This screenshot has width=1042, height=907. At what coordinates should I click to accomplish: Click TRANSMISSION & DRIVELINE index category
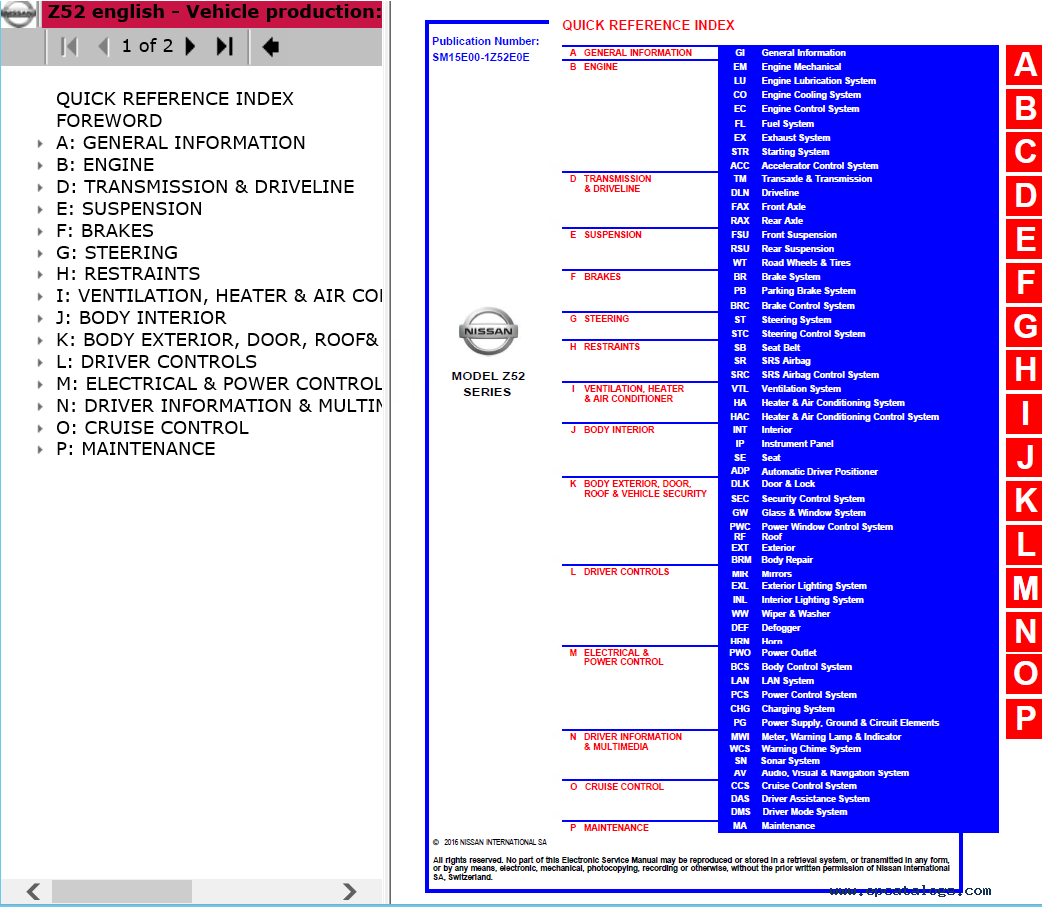(x=617, y=184)
